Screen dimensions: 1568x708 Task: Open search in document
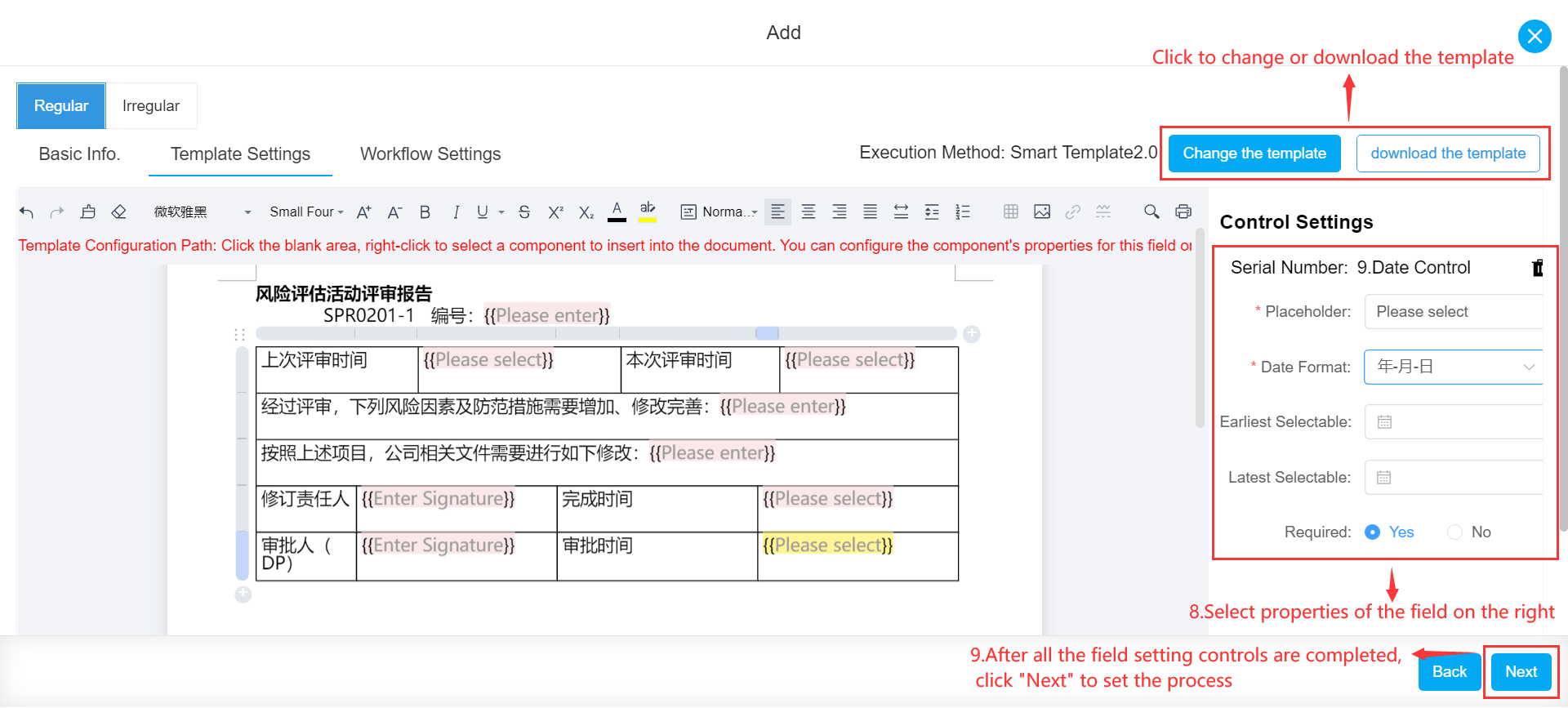[1151, 212]
